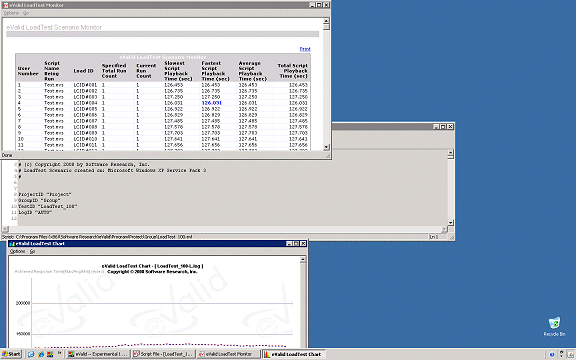The height and width of the screenshot is (360, 576).
Task: Click the Internet Explorer quick launch icon
Action: pyautogui.click(x=41, y=354)
